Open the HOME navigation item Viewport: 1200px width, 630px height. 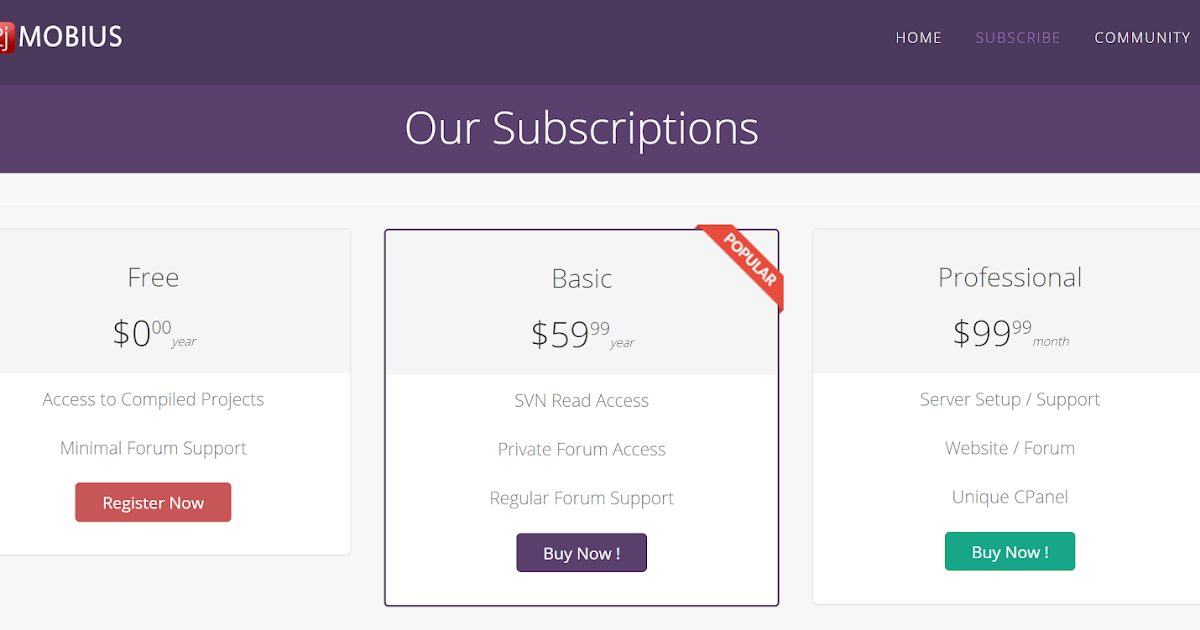click(x=918, y=38)
